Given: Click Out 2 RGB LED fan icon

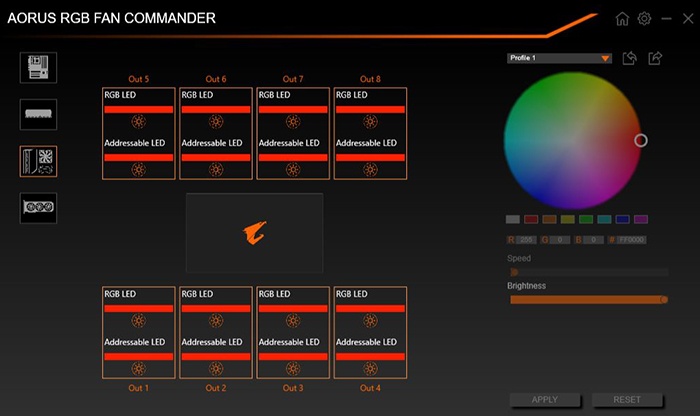Looking at the screenshot, I should 216,320.
